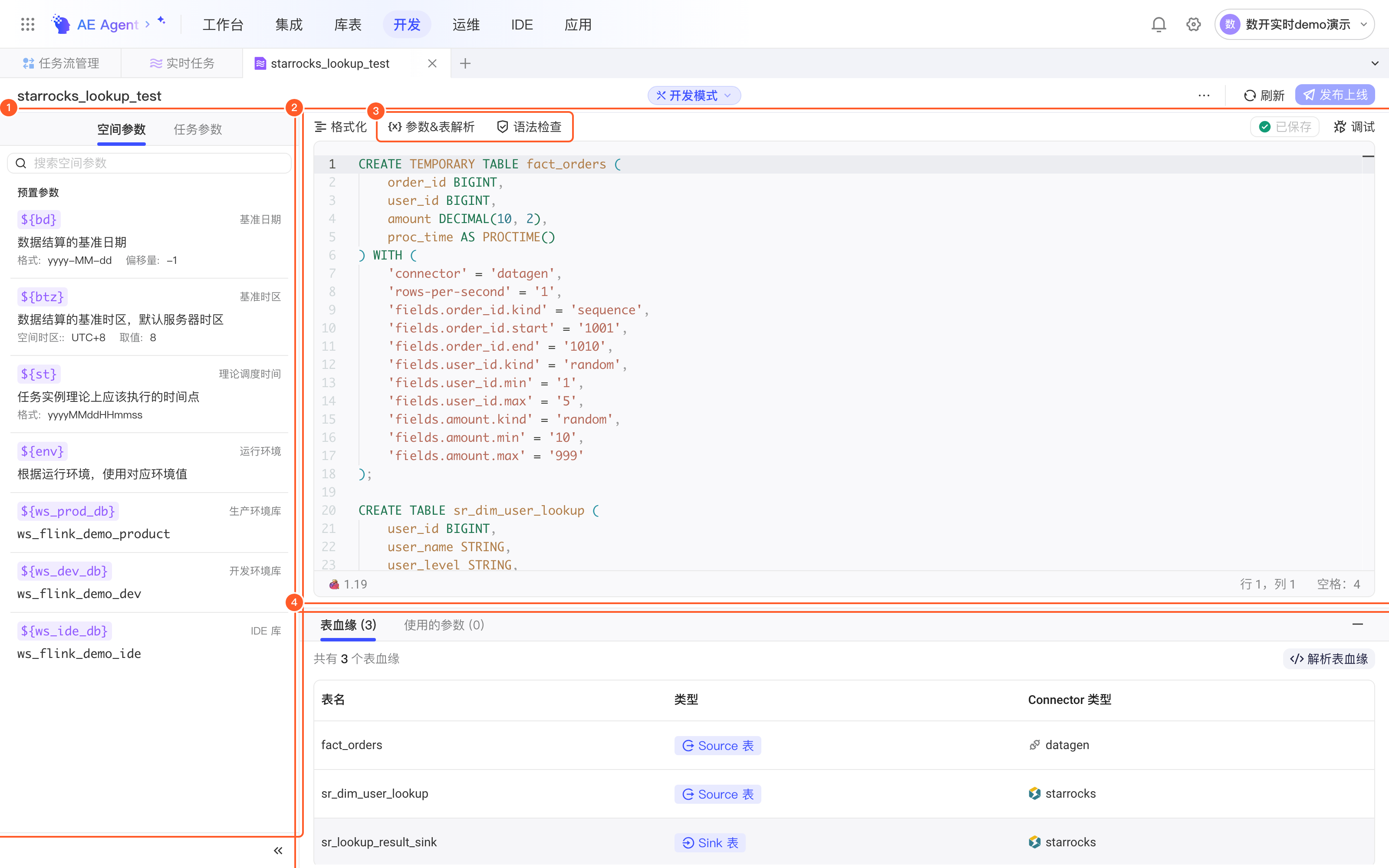Switch to the task flow management tab

[61, 63]
